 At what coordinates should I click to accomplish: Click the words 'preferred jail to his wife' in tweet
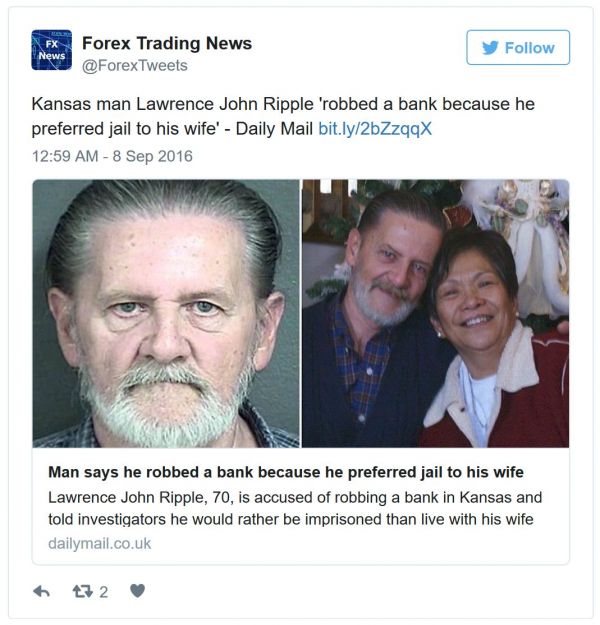(125, 129)
